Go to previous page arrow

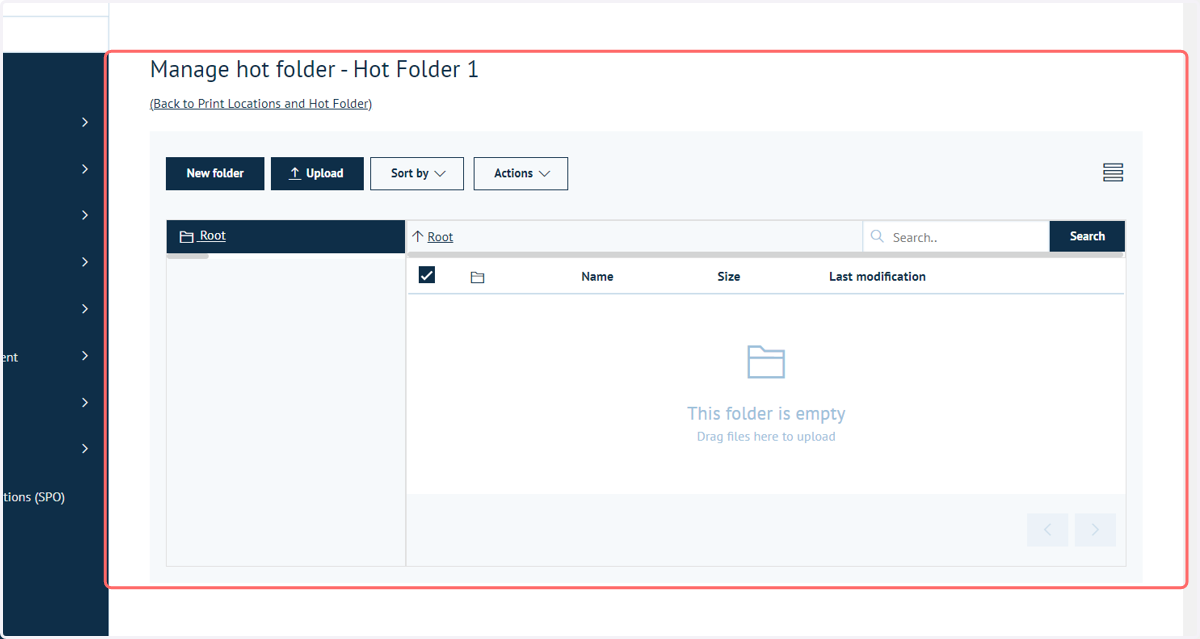[1048, 530]
